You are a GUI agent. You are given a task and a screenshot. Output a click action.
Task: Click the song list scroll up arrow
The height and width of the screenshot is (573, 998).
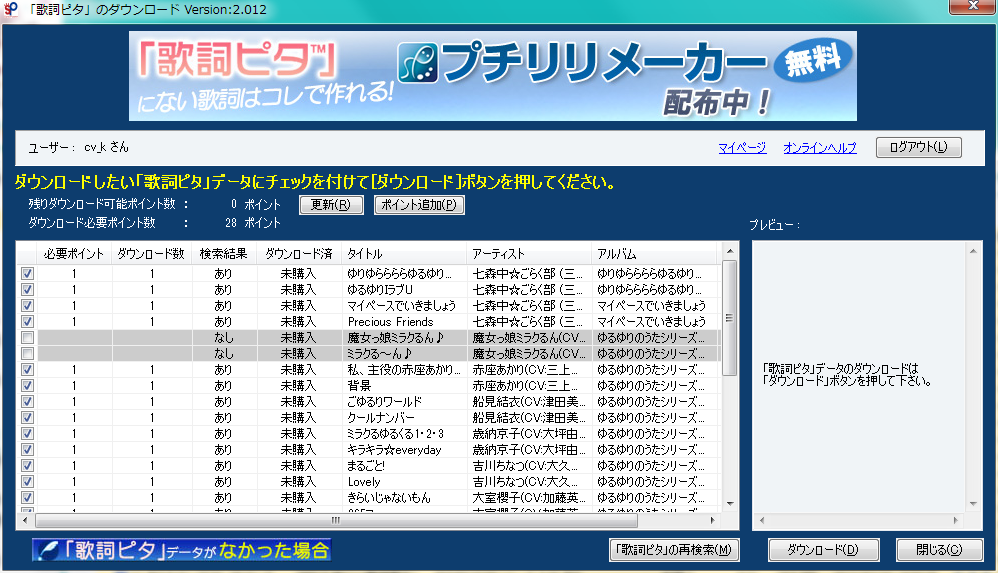coord(730,251)
